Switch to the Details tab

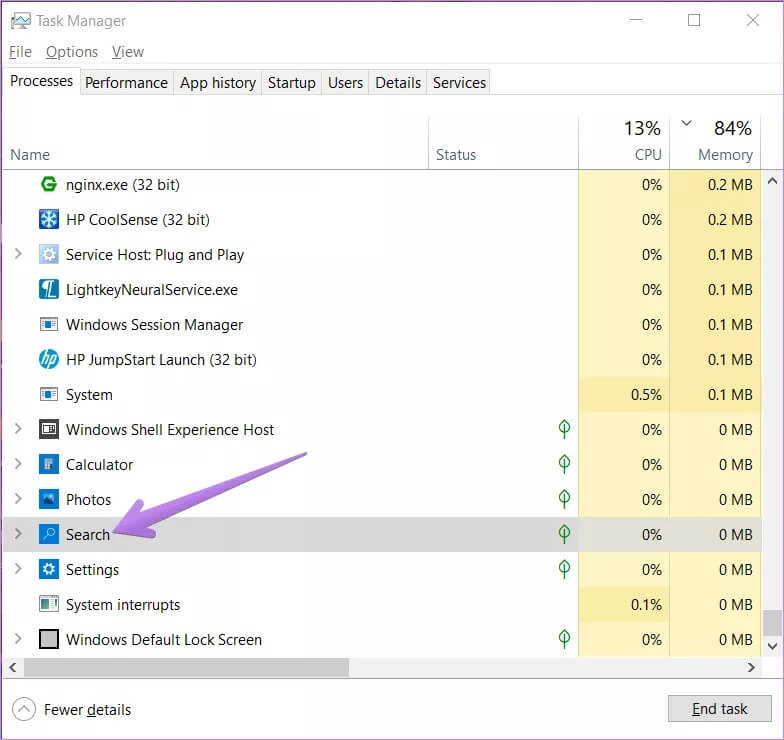pos(398,82)
